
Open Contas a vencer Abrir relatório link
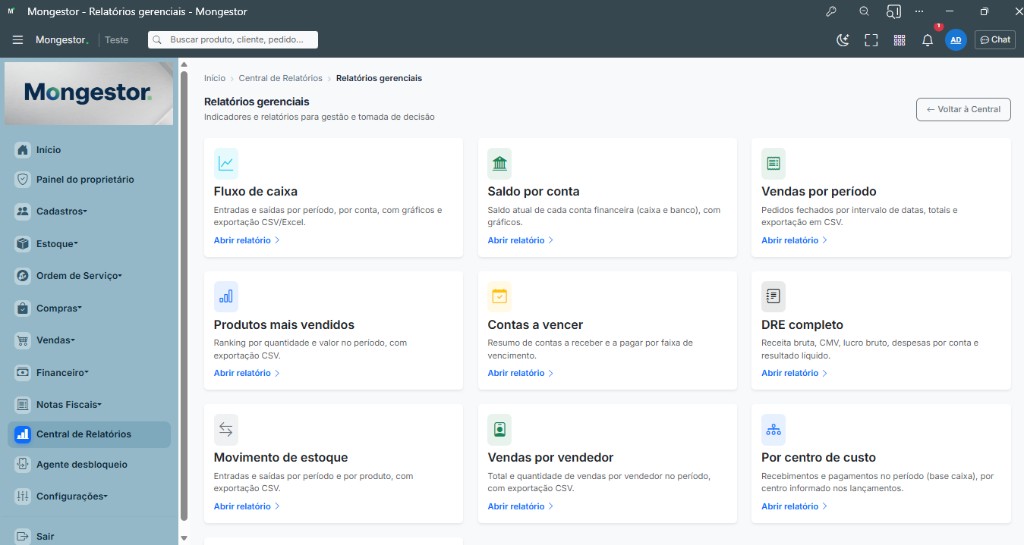520,373
